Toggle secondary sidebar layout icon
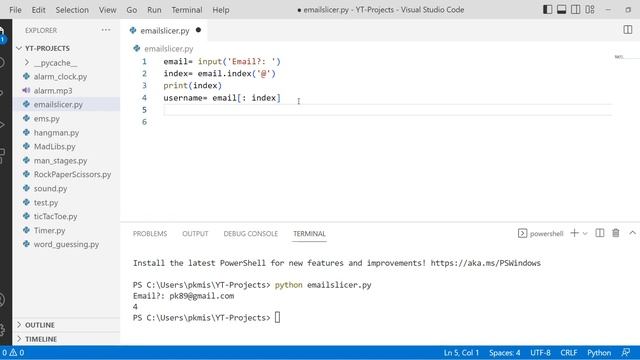This screenshot has height=360, width=640. point(576,9)
